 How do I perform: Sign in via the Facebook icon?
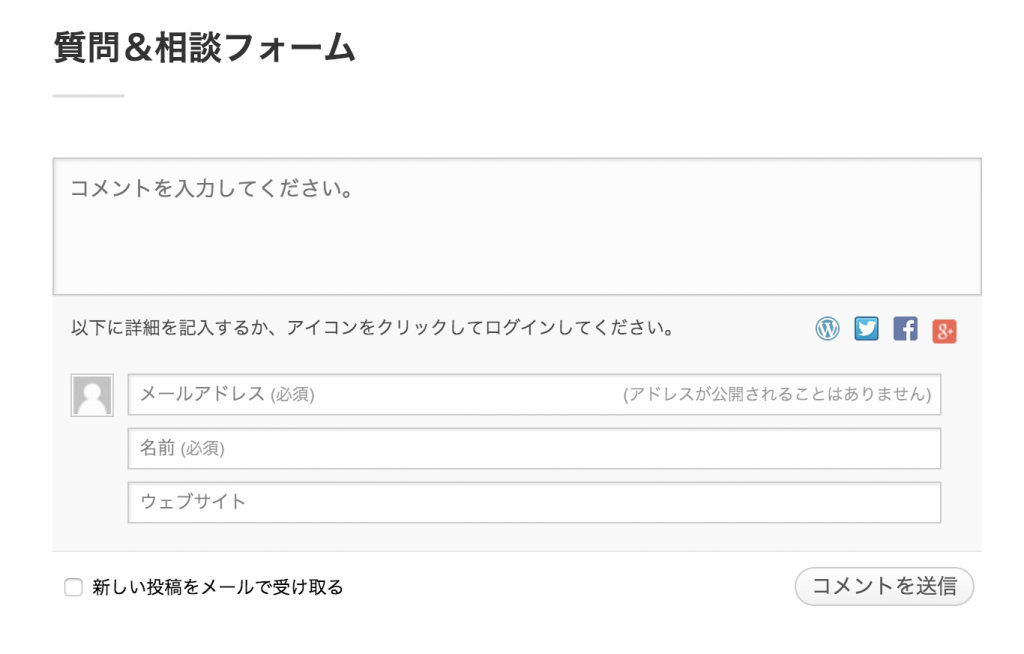click(x=905, y=329)
